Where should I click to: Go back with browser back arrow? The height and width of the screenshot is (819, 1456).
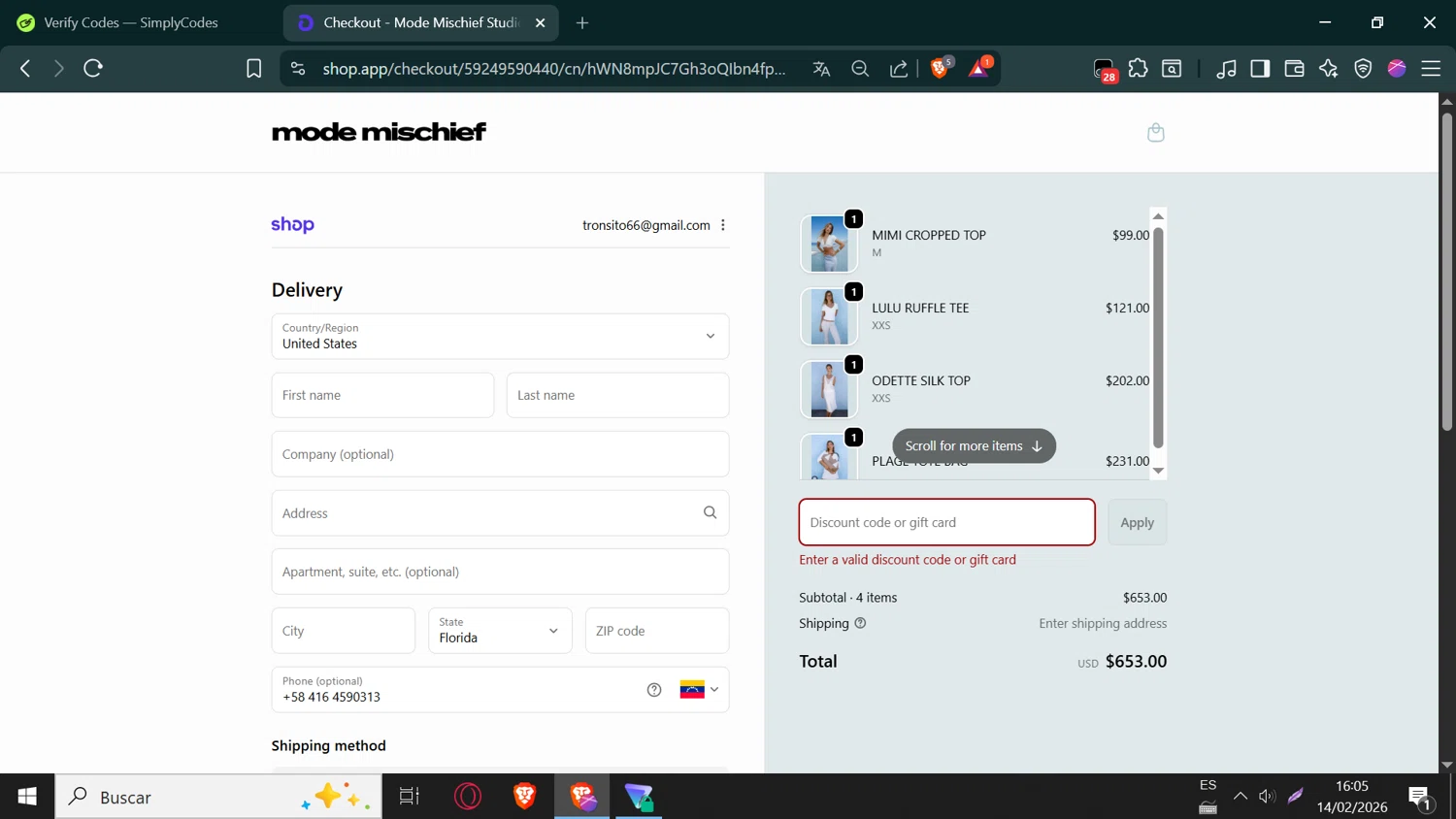point(25,68)
